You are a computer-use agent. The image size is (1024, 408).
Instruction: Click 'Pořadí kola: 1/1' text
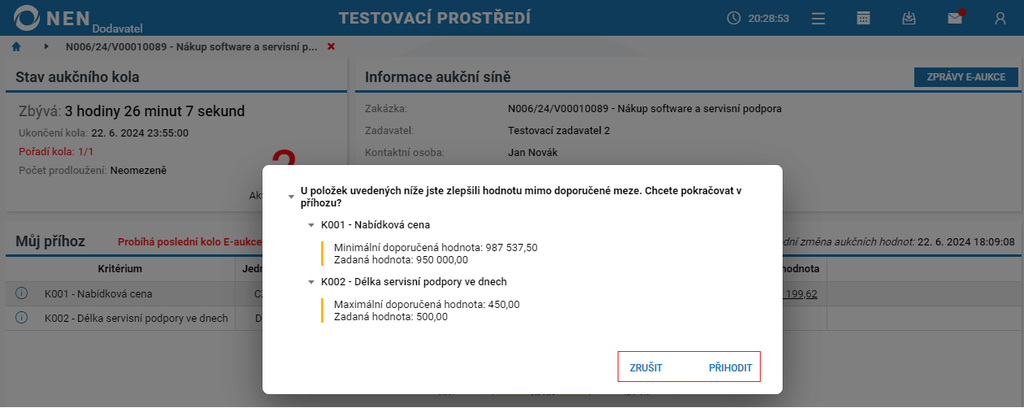[57, 152]
